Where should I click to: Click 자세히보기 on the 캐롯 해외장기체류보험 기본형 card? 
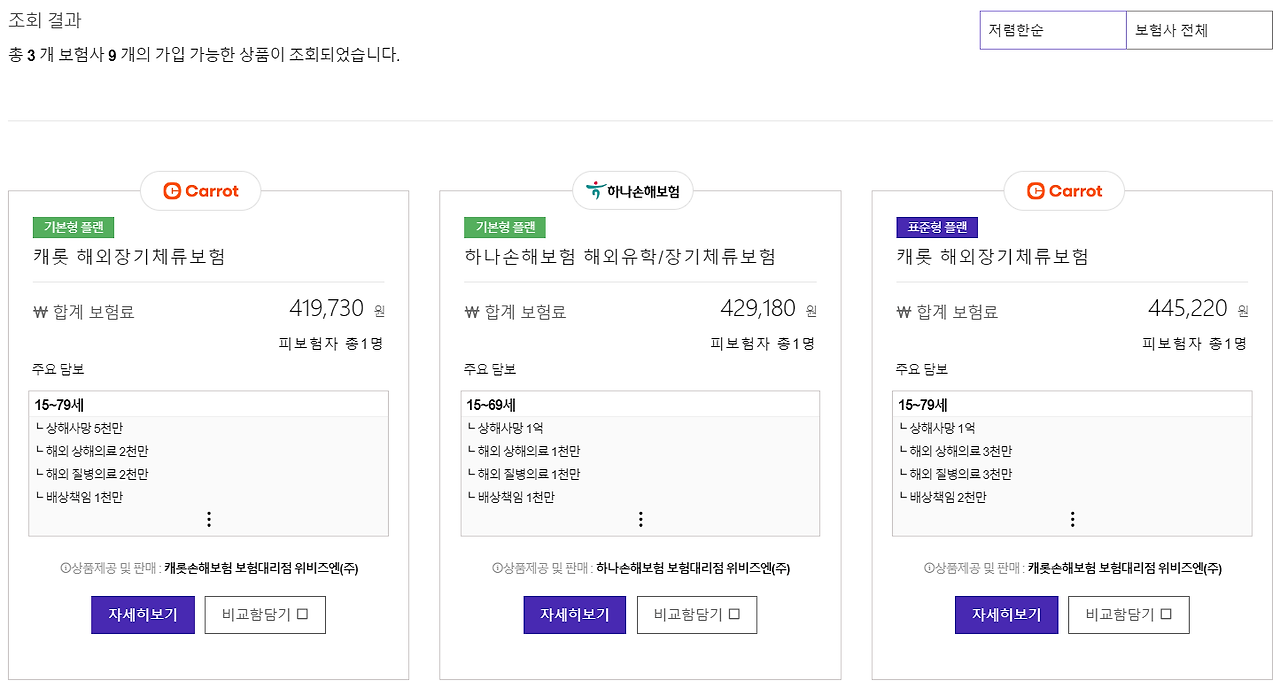142,614
